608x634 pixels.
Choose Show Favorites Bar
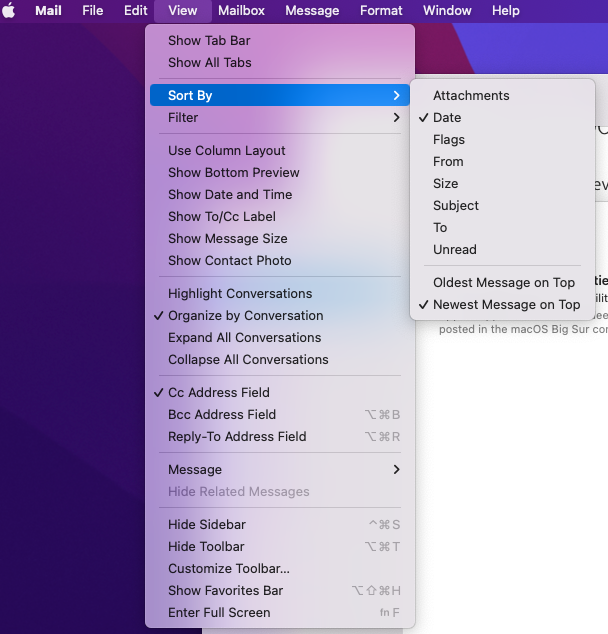pos(280,591)
